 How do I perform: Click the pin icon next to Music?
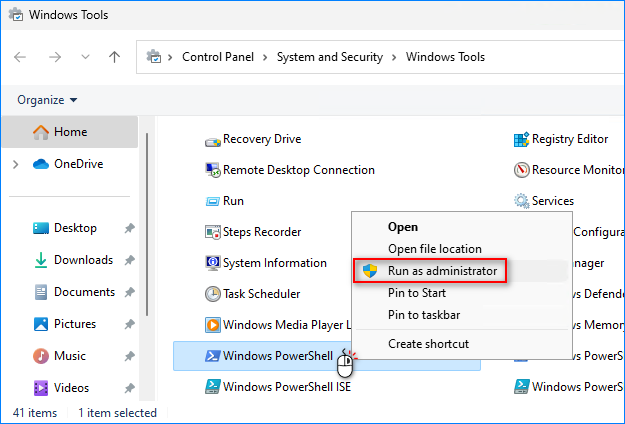[x=130, y=356]
